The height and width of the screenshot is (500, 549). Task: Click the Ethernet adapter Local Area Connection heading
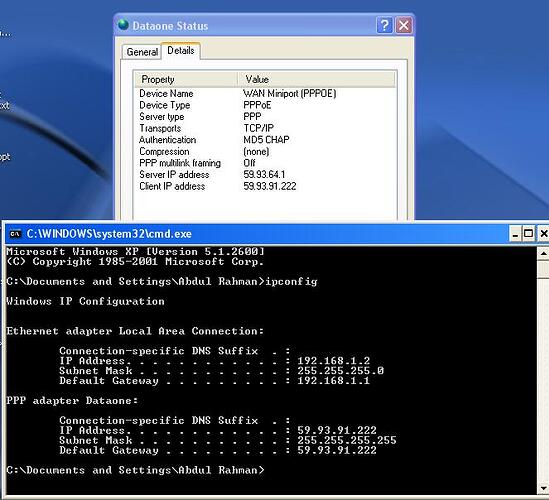[135, 331]
